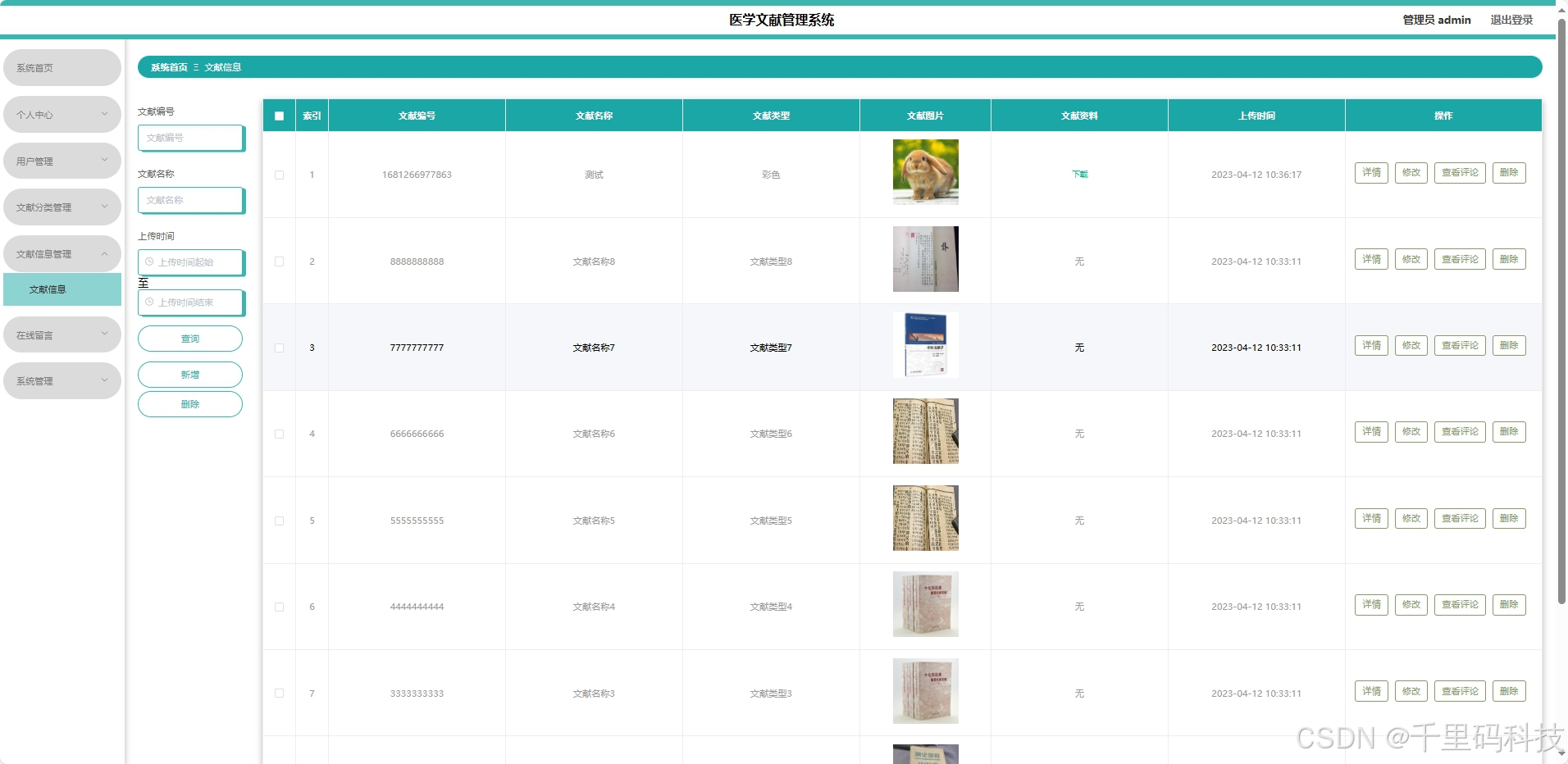Focus the 文献编号 search field

[191, 138]
